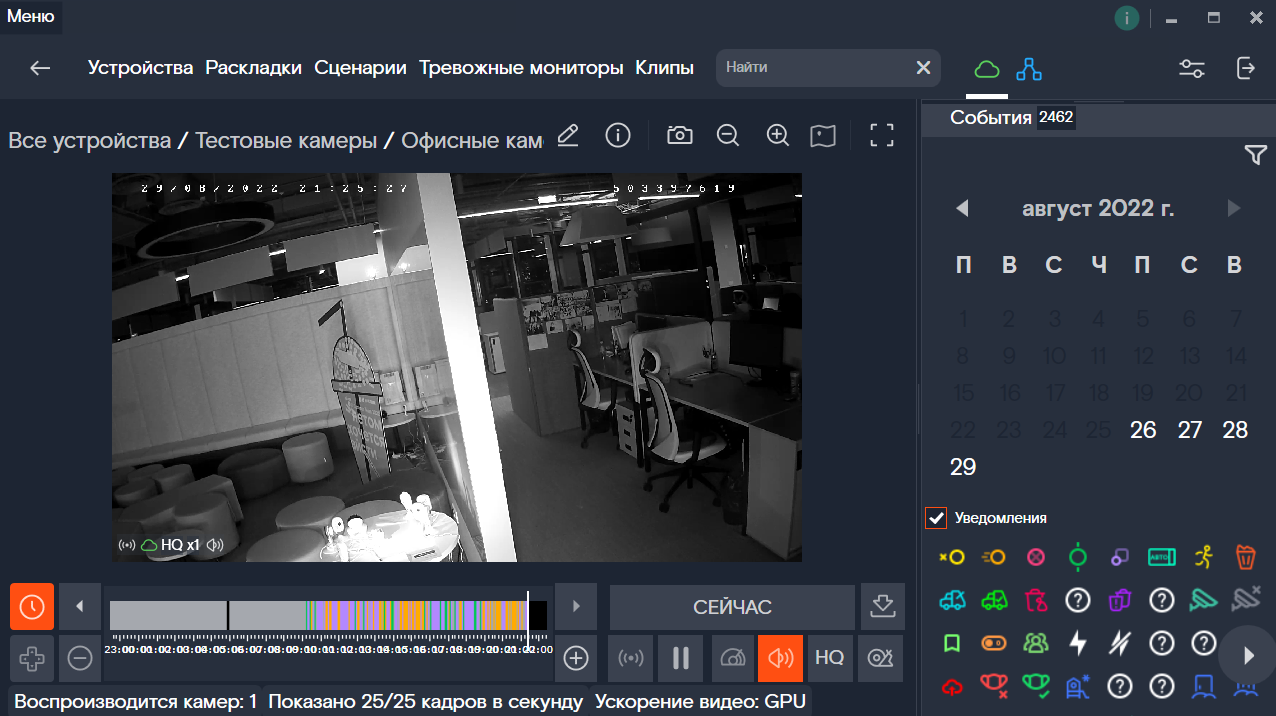This screenshot has height=716, width=1276.
Task: Uncheck the Уведомления checkbox
Action: (x=936, y=518)
